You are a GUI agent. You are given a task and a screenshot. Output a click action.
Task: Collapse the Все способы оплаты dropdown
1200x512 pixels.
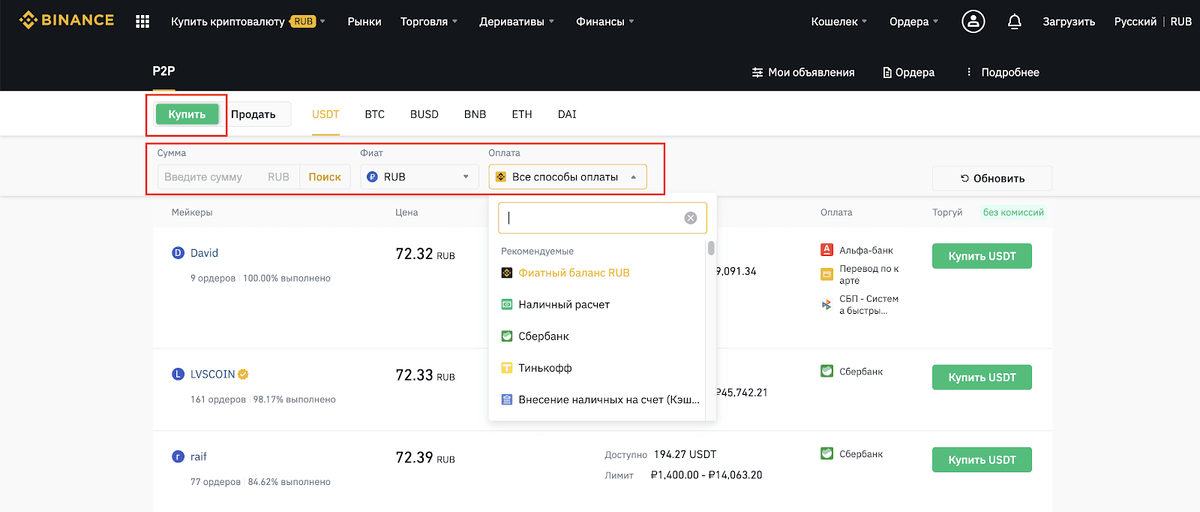pos(567,177)
